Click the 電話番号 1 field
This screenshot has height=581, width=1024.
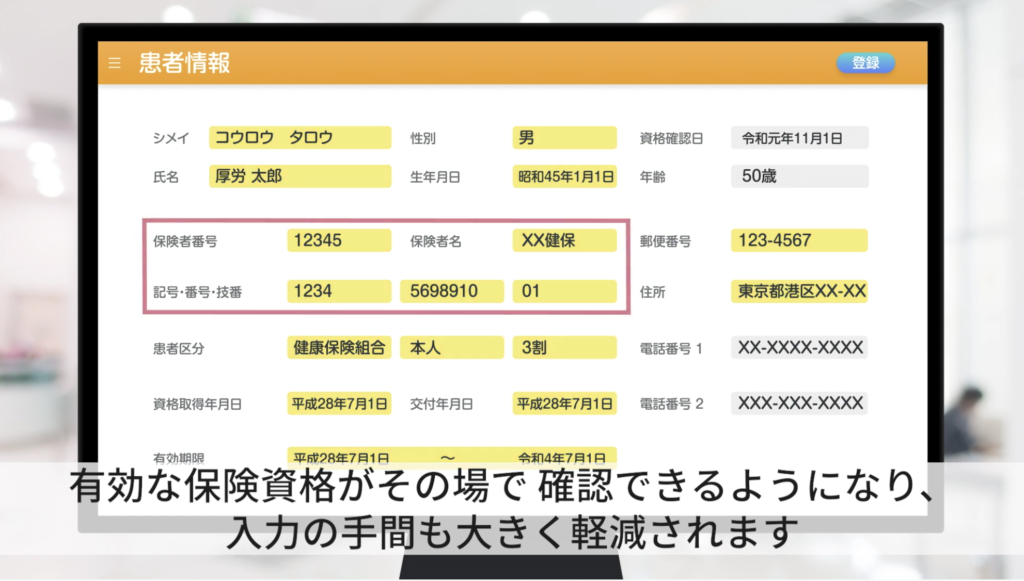(x=799, y=348)
